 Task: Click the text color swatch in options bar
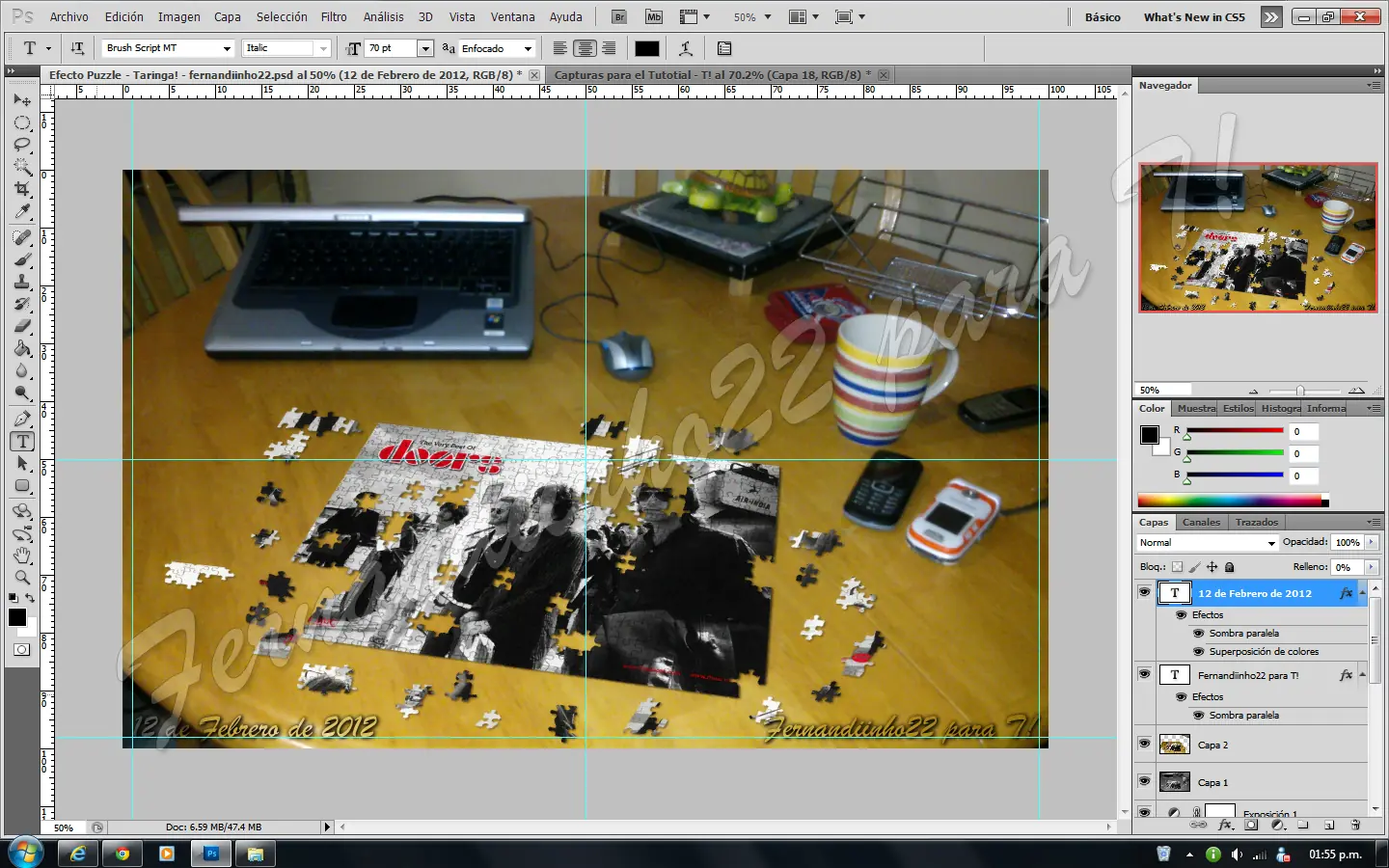pyautogui.click(x=647, y=48)
